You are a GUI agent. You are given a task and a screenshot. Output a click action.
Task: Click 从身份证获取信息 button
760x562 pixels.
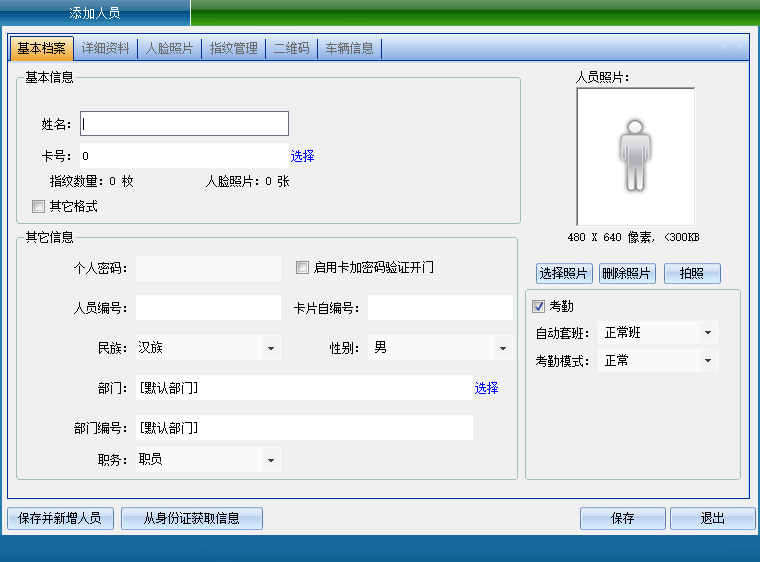point(191,518)
